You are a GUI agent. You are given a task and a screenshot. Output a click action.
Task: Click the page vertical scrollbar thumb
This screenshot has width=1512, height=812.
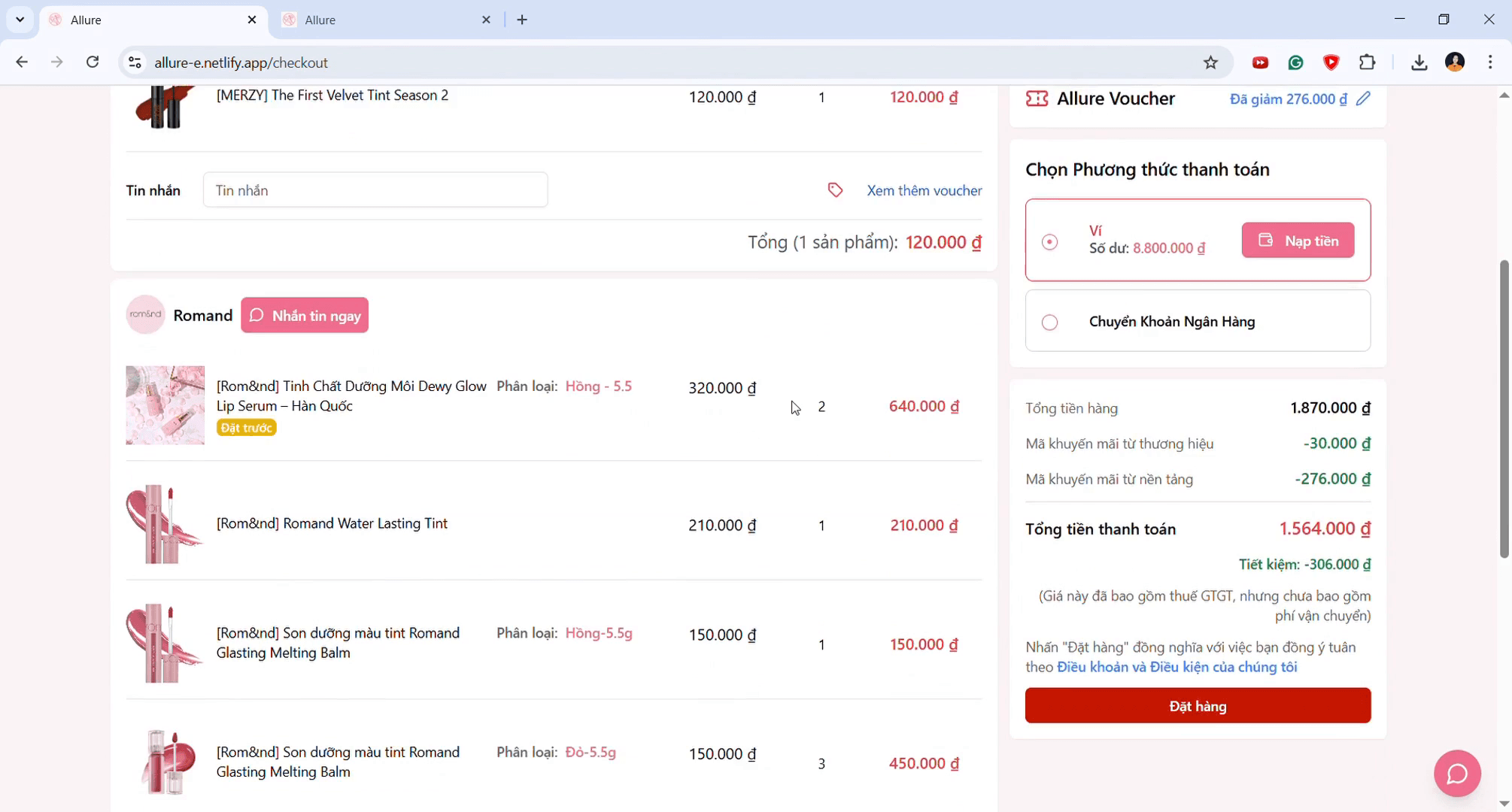(x=1504, y=410)
